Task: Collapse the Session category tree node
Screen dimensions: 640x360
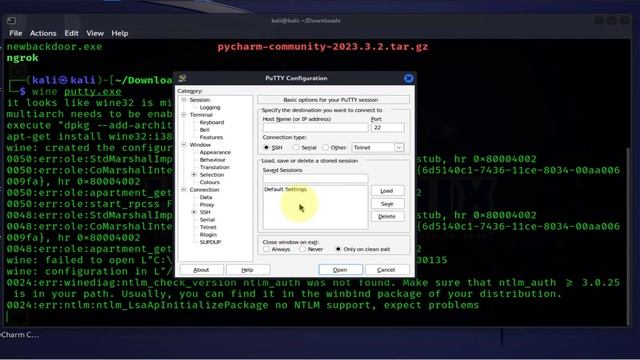Action: coord(184,100)
